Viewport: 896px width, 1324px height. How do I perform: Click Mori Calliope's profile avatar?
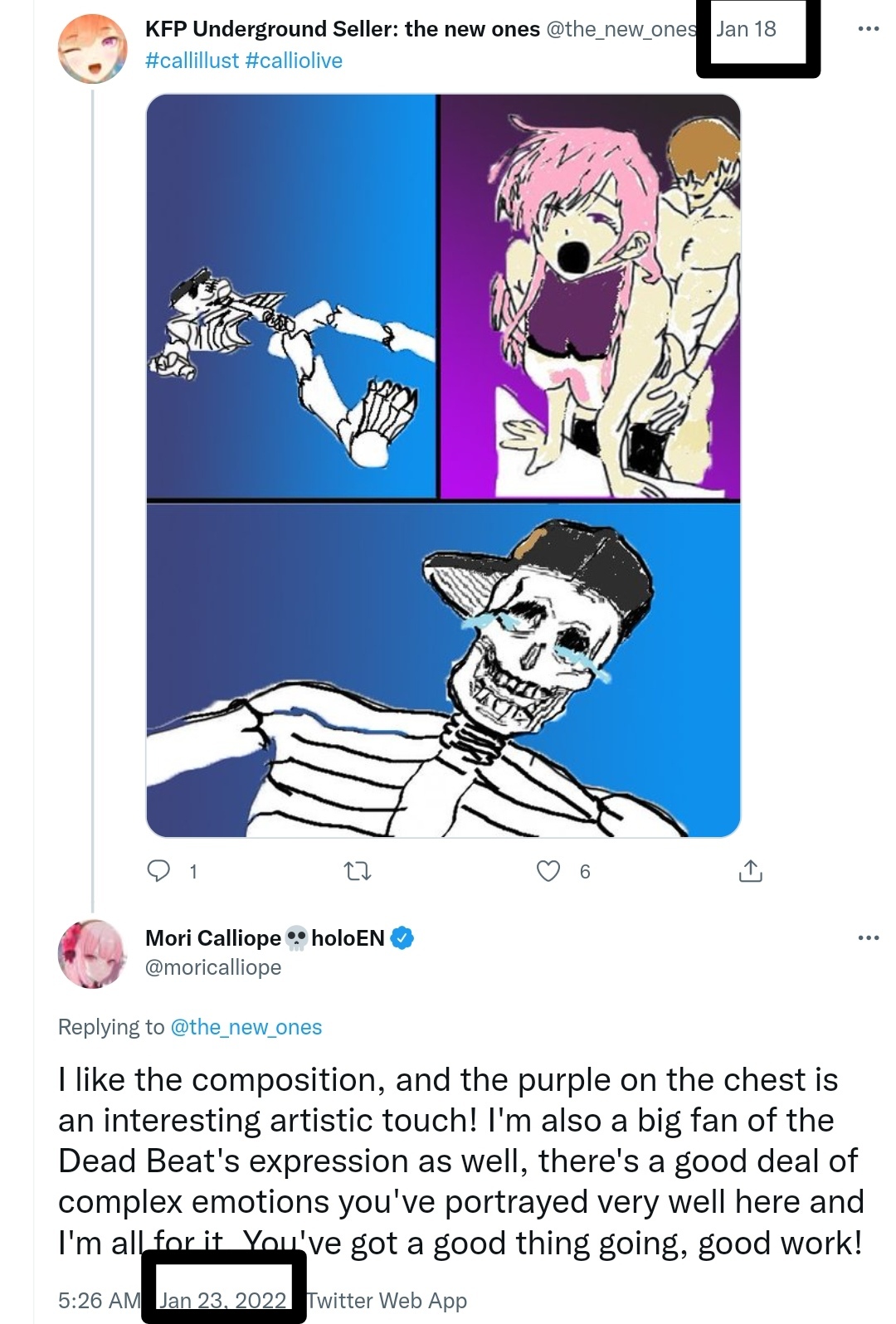[92, 954]
